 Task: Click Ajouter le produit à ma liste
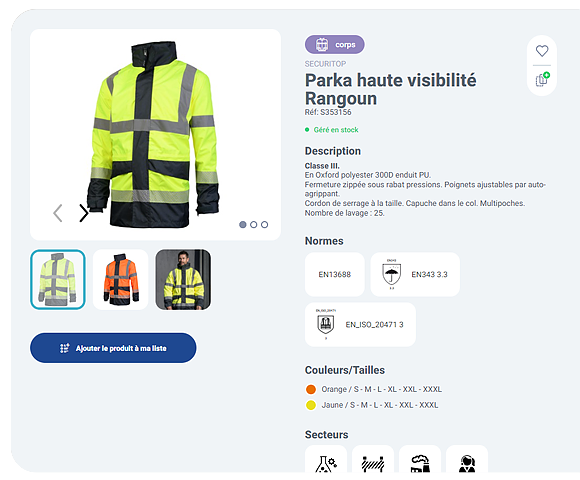coord(113,348)
